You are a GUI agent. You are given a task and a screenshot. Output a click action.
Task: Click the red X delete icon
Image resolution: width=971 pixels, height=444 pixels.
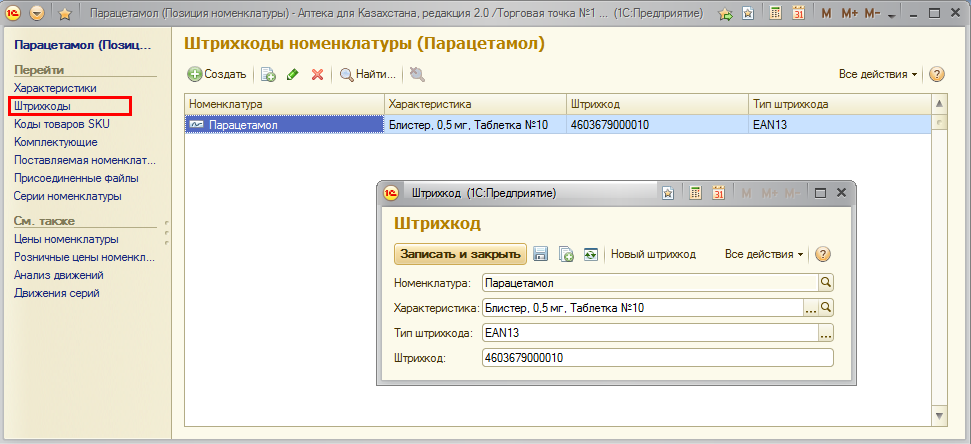click(x=317, y=75)
